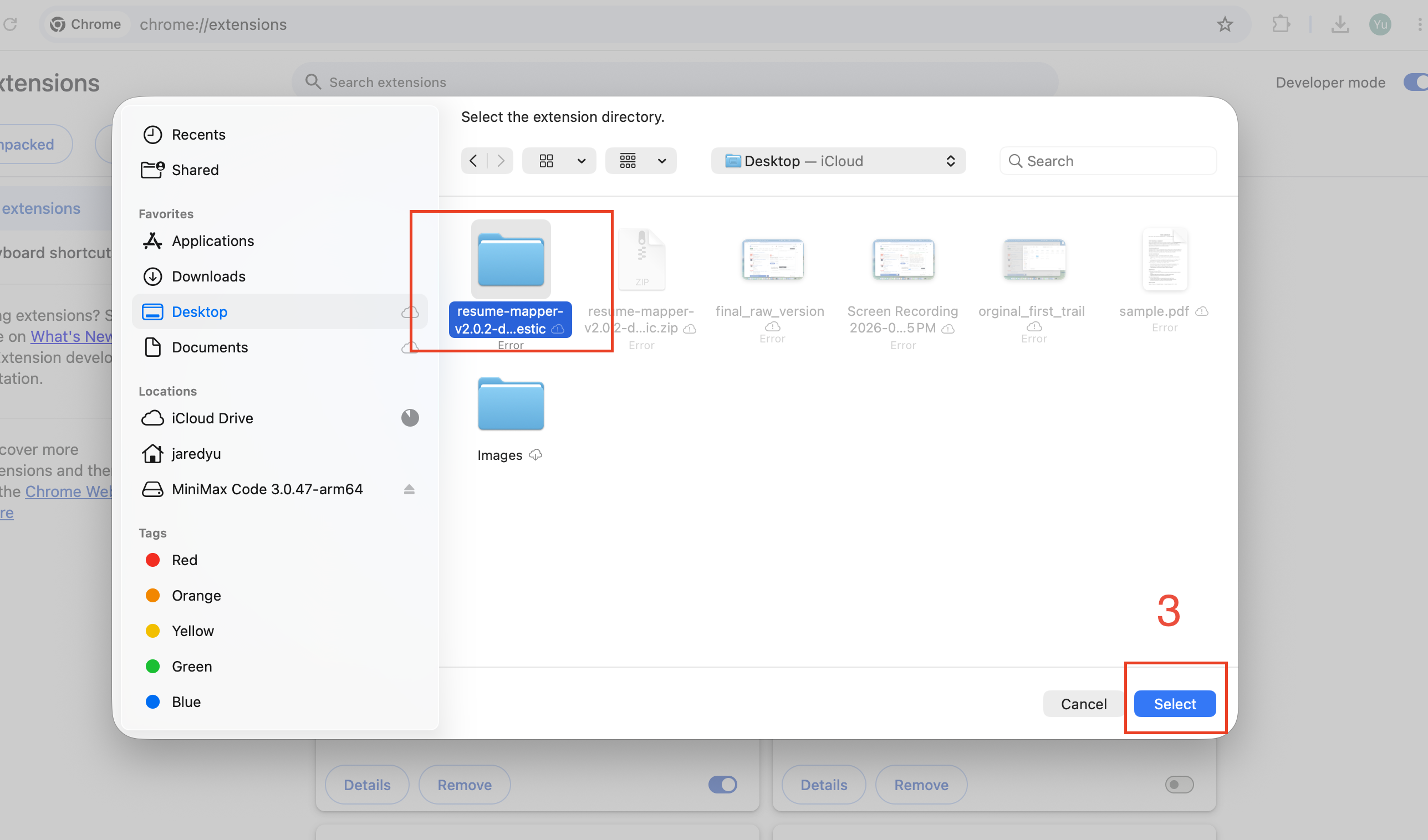The height and width of the screenshot is (840, 1428).
Task: Open the Desktop — iCloud location popup
Action: point(838,161)
